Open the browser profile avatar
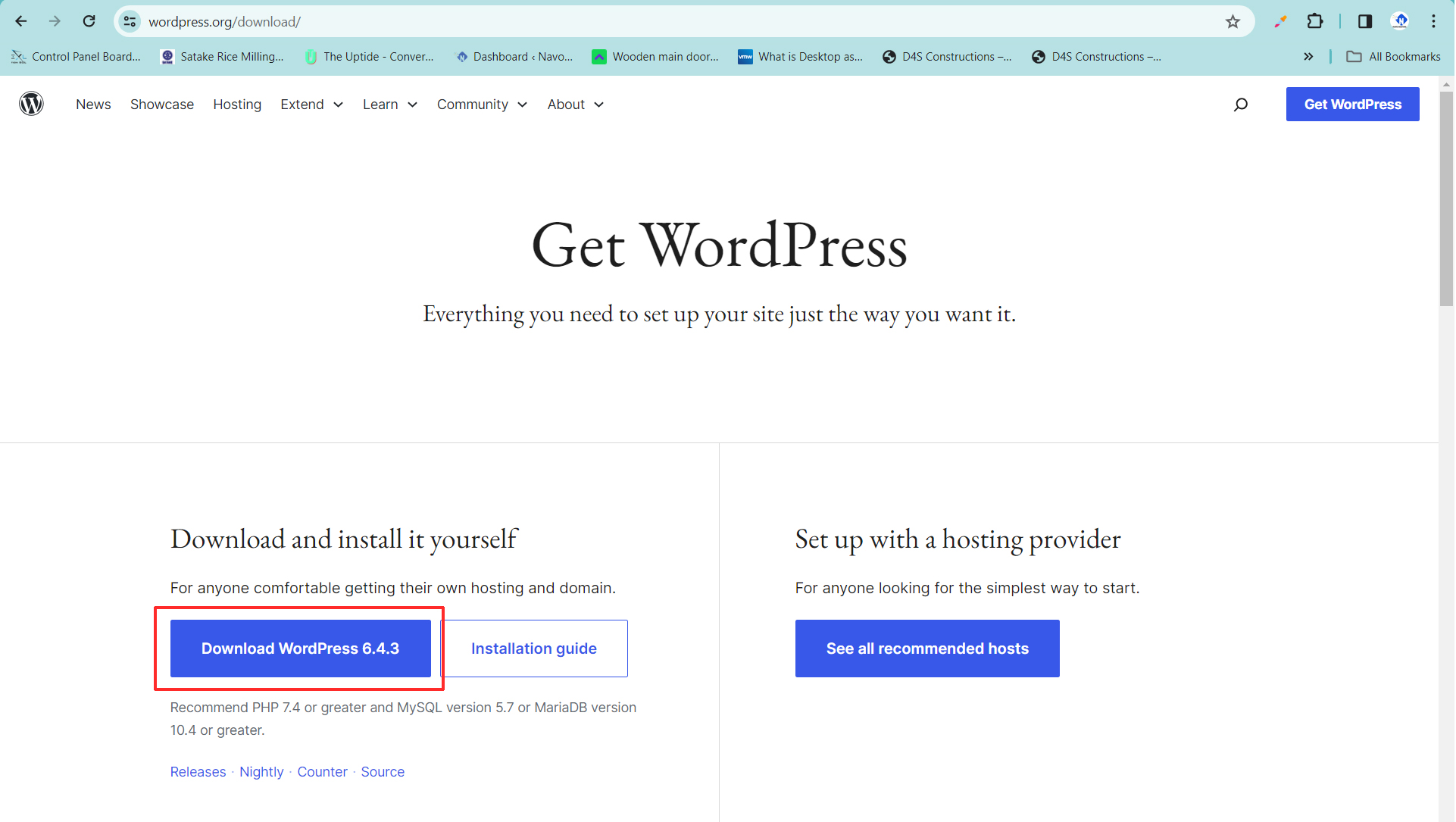The image size is (1456, 822). pyautogui.click(x=1401, y=21)
